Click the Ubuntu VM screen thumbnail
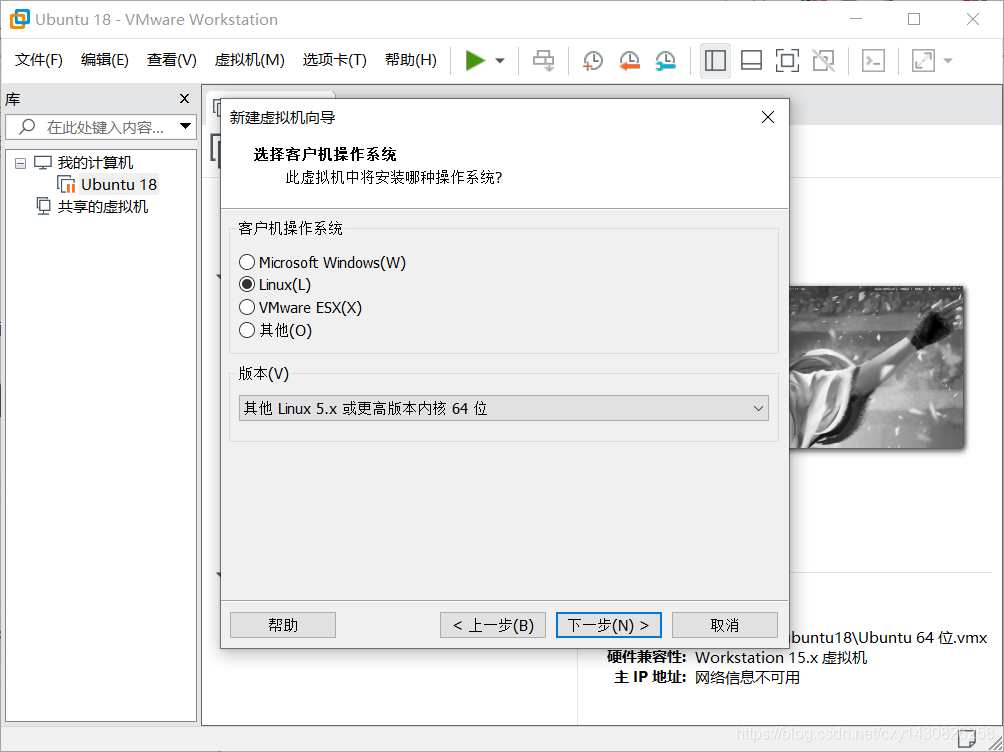 coord(877,367)
